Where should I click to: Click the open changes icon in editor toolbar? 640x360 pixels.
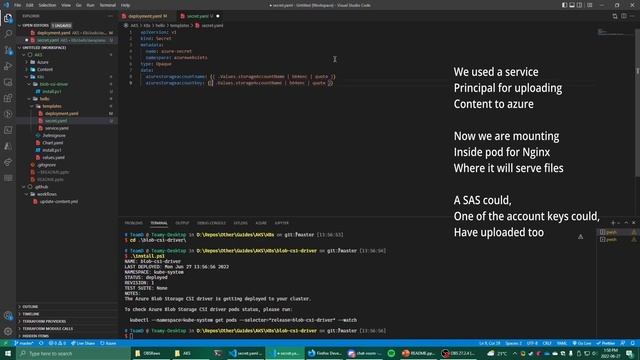click(615, 16)
